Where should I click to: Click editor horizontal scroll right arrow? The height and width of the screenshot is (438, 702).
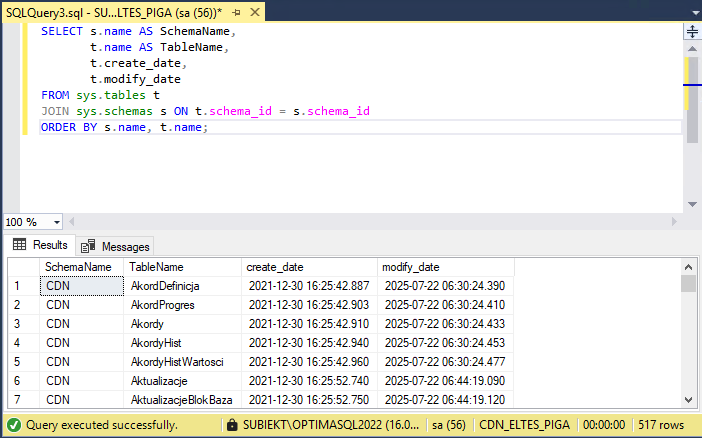(674, 221)
